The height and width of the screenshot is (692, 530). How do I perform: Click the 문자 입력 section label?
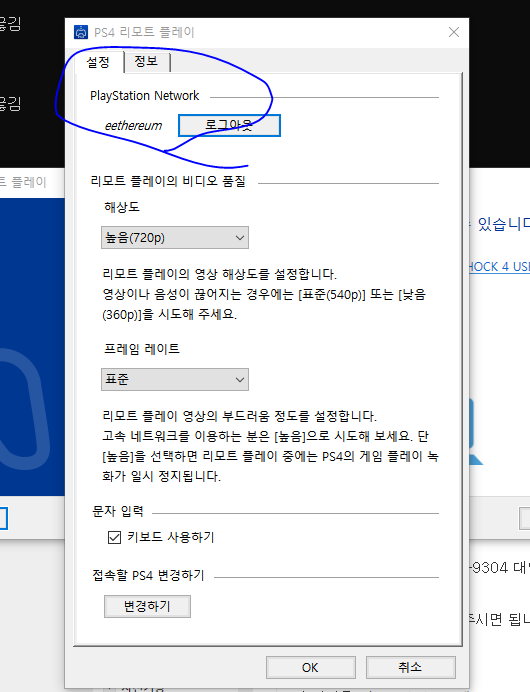[x=118, y=511]
